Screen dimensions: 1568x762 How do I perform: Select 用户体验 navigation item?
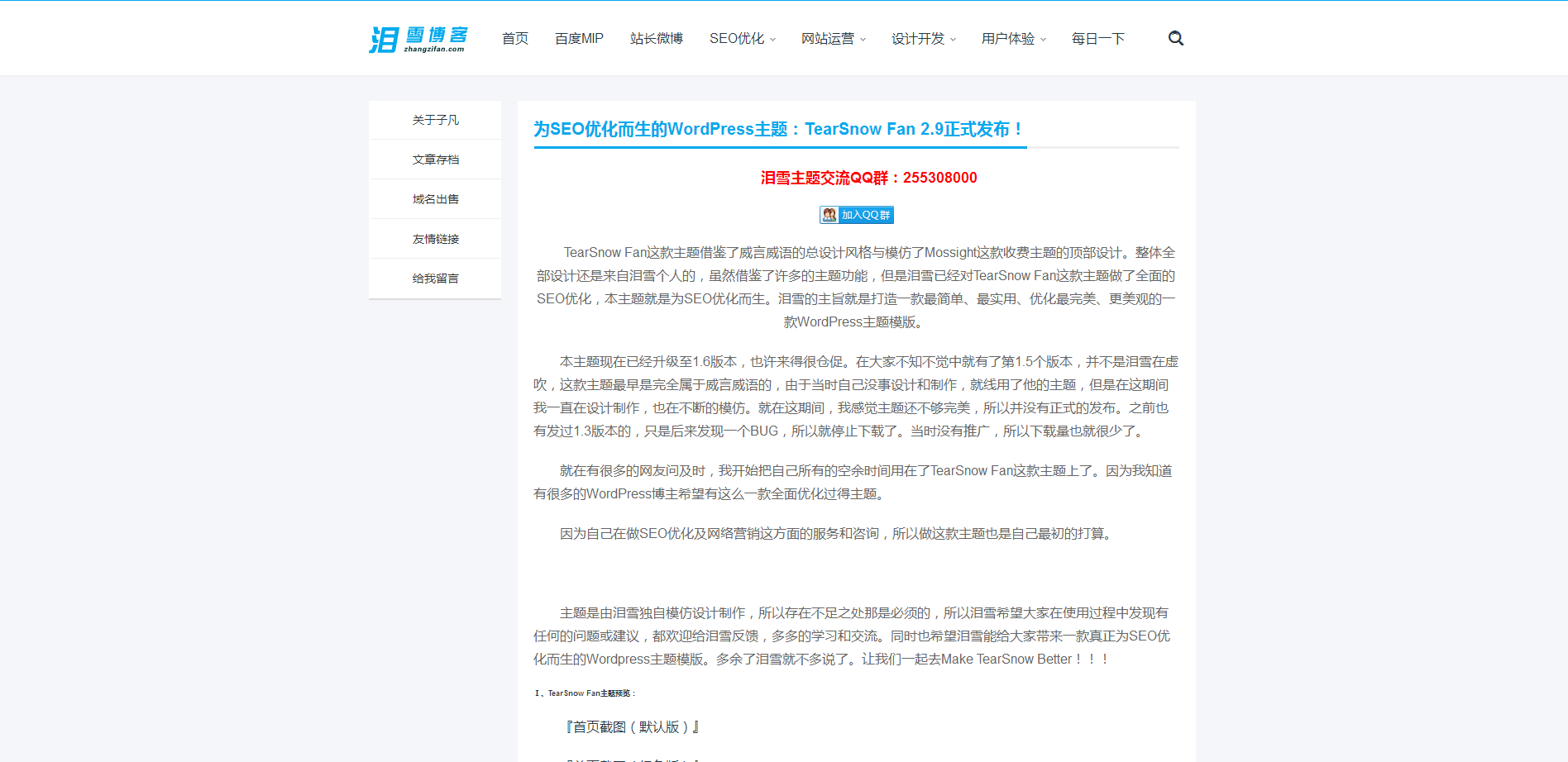click(1007, 39)
